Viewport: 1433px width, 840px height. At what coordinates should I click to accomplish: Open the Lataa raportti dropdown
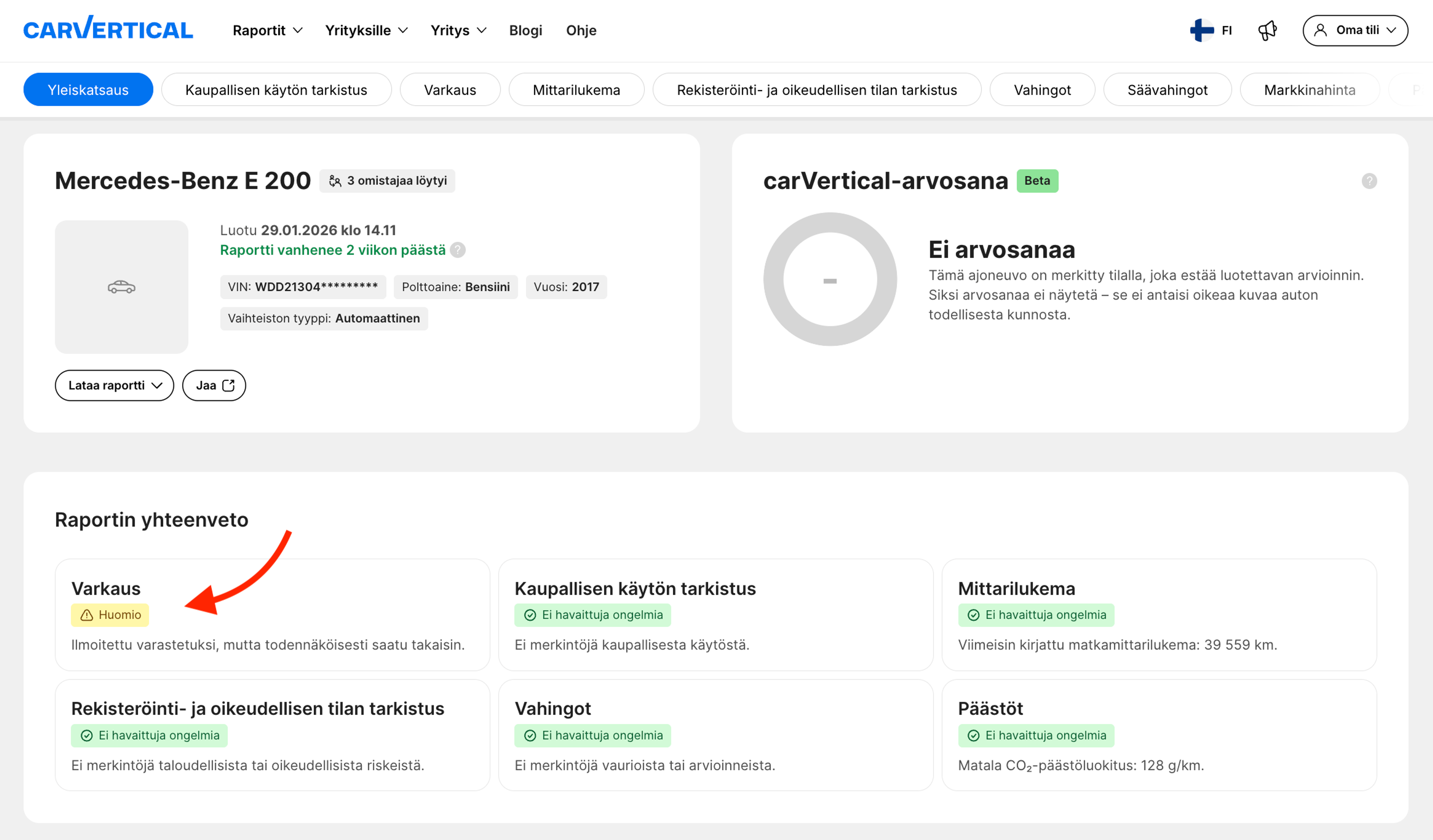tap(114, 385)
